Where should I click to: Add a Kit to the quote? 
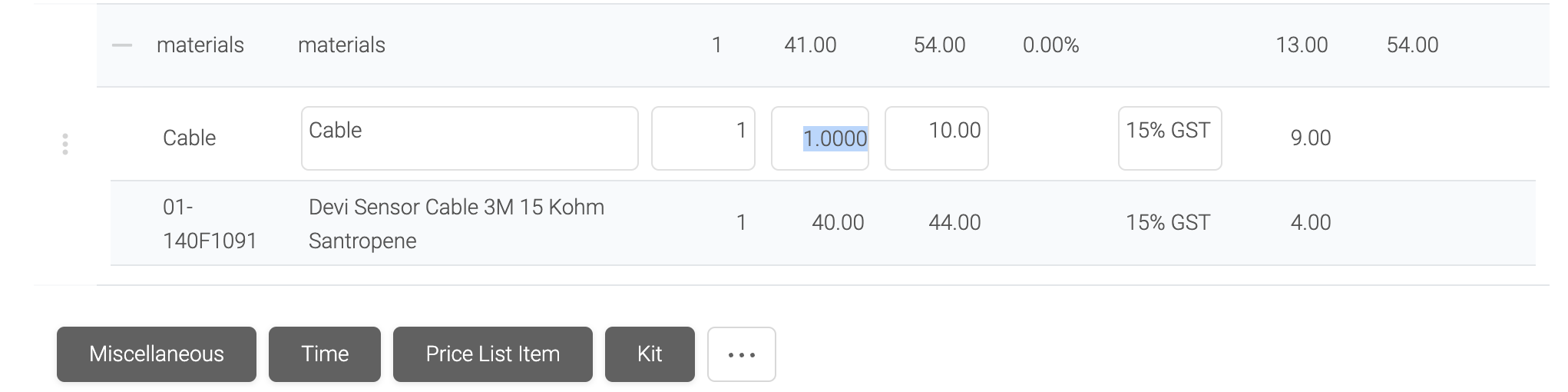(650, 354)
